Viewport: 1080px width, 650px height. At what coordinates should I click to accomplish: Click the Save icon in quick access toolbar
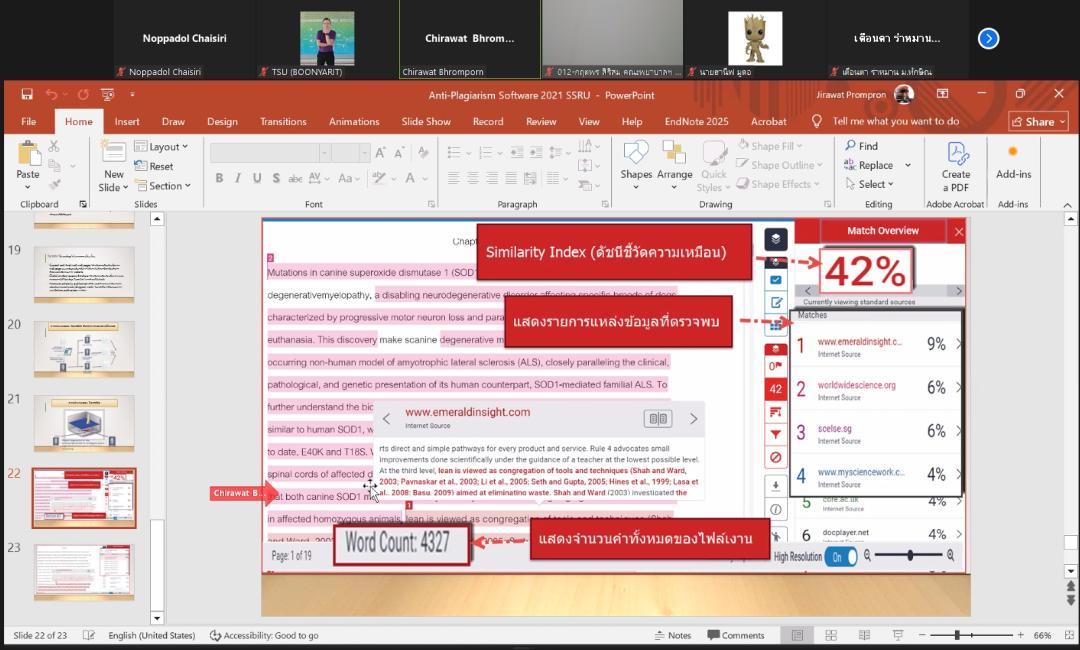point(27,95)
